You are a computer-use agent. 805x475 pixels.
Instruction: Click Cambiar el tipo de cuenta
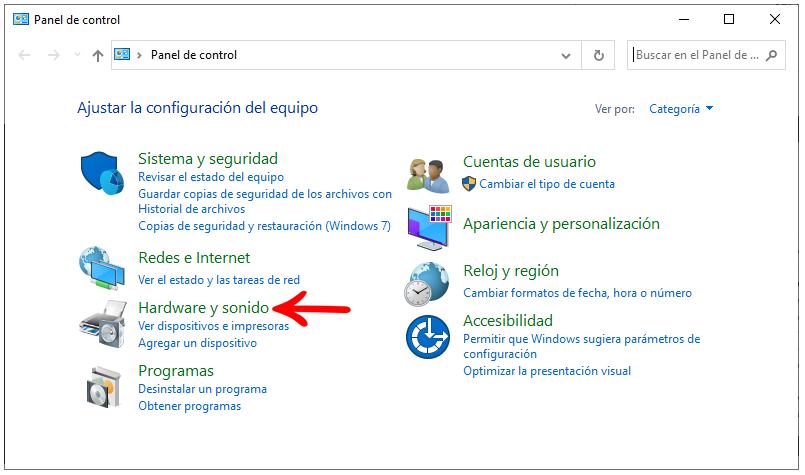click(547, 184)
